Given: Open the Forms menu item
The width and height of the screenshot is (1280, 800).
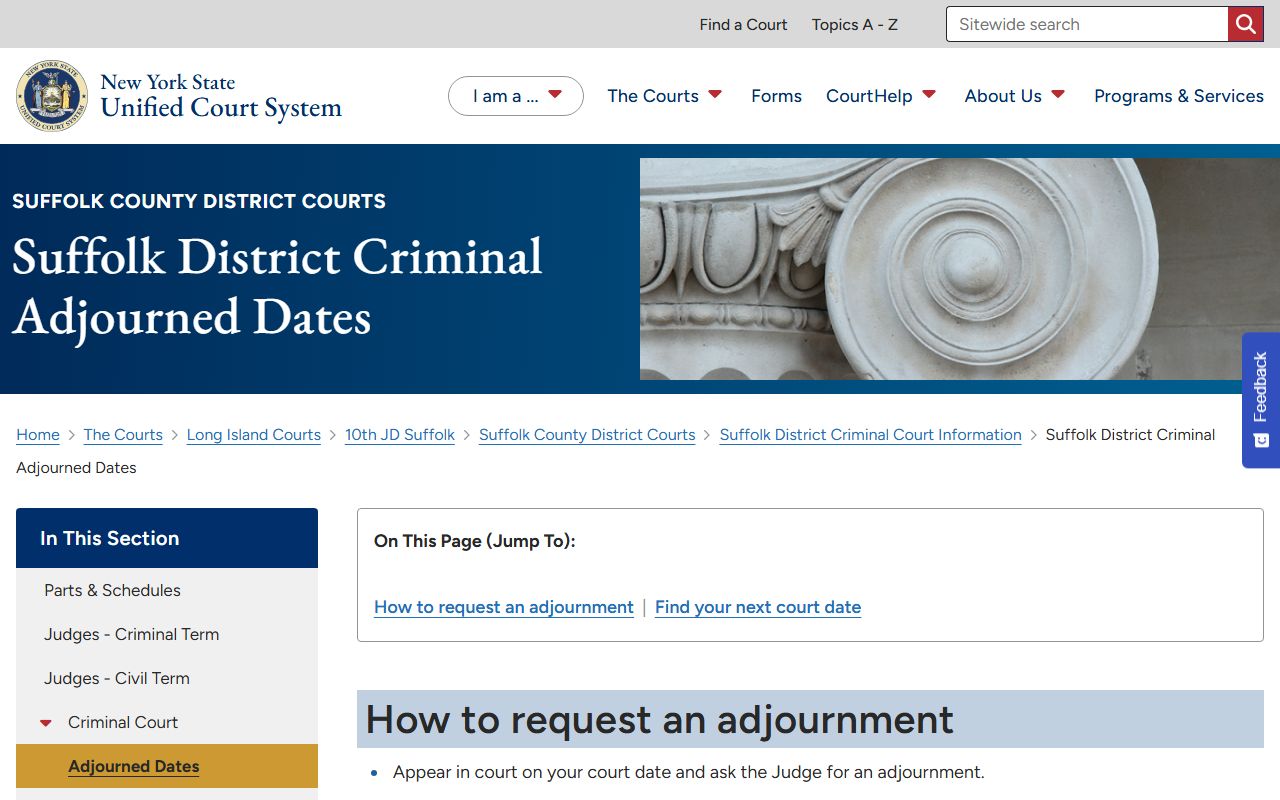Looking at the screenshot, I should tap(776, 96).
